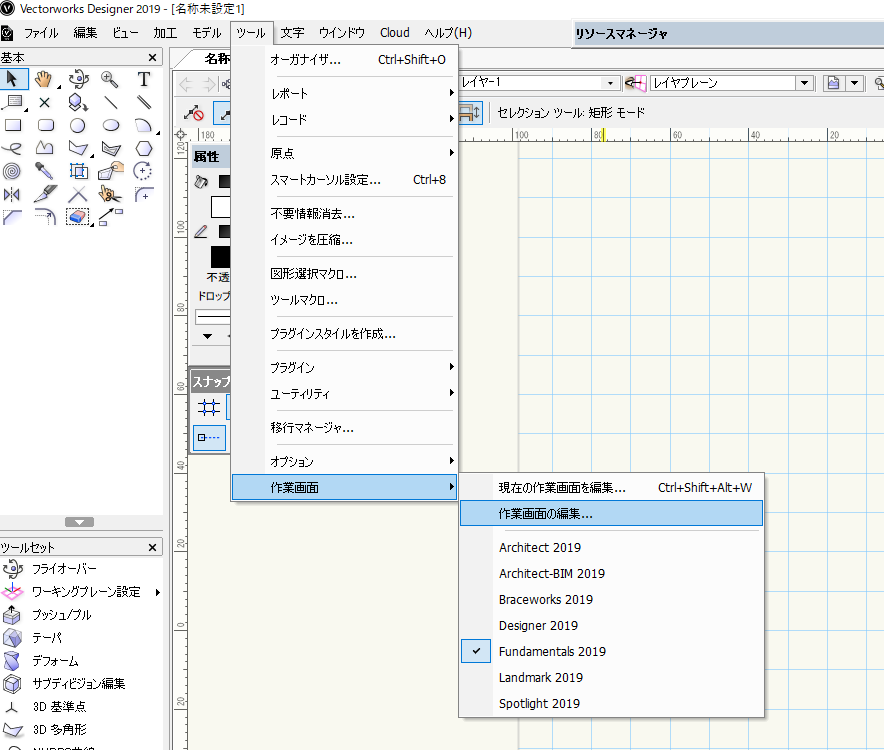Choose 不要情報消去... command
The height and width of the screenshot is (750, 884).
[x=344, y=214]
